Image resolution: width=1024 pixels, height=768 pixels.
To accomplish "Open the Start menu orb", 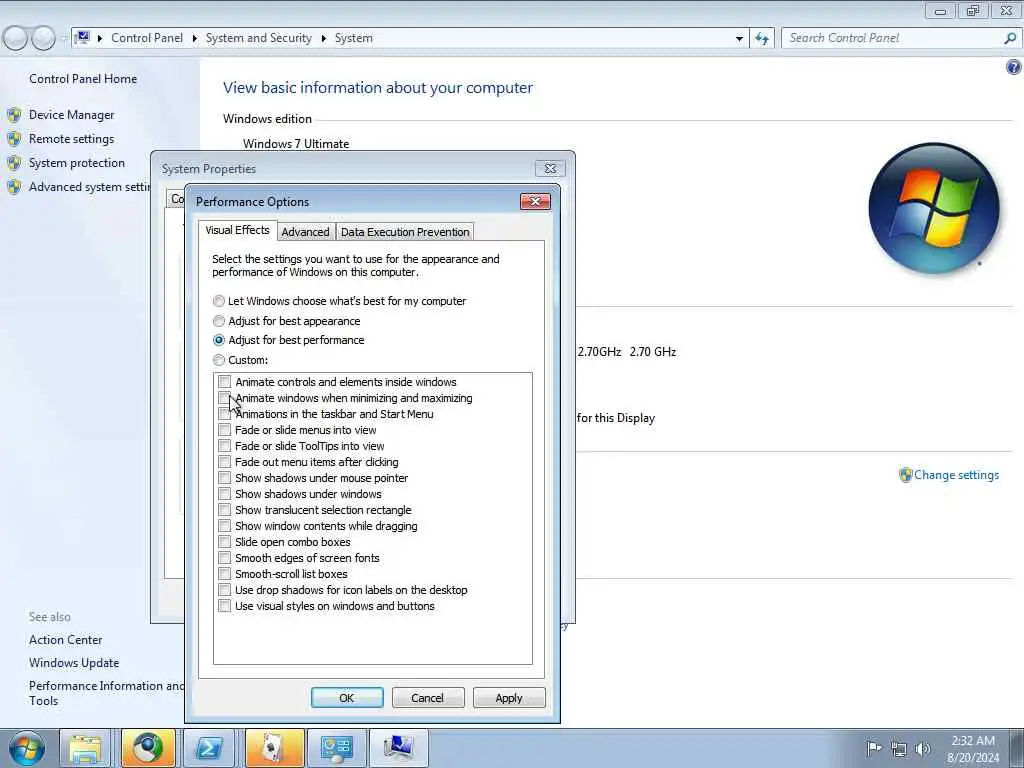I will point(27,748).
